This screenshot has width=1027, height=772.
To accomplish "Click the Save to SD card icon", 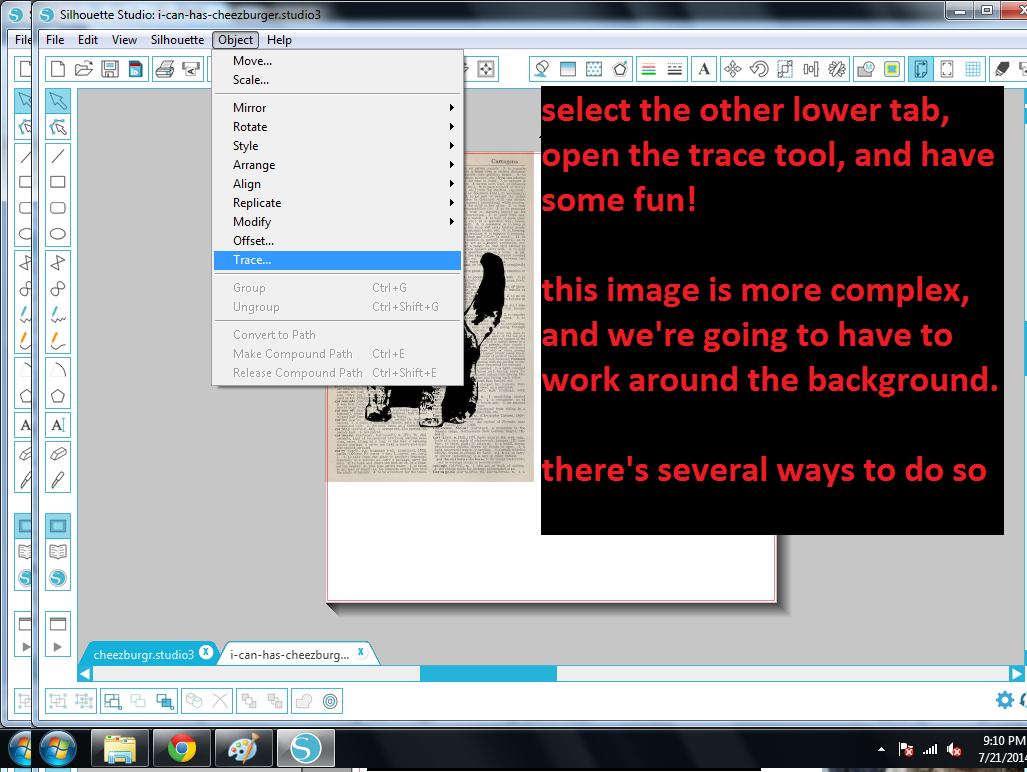I will point(136,69).
